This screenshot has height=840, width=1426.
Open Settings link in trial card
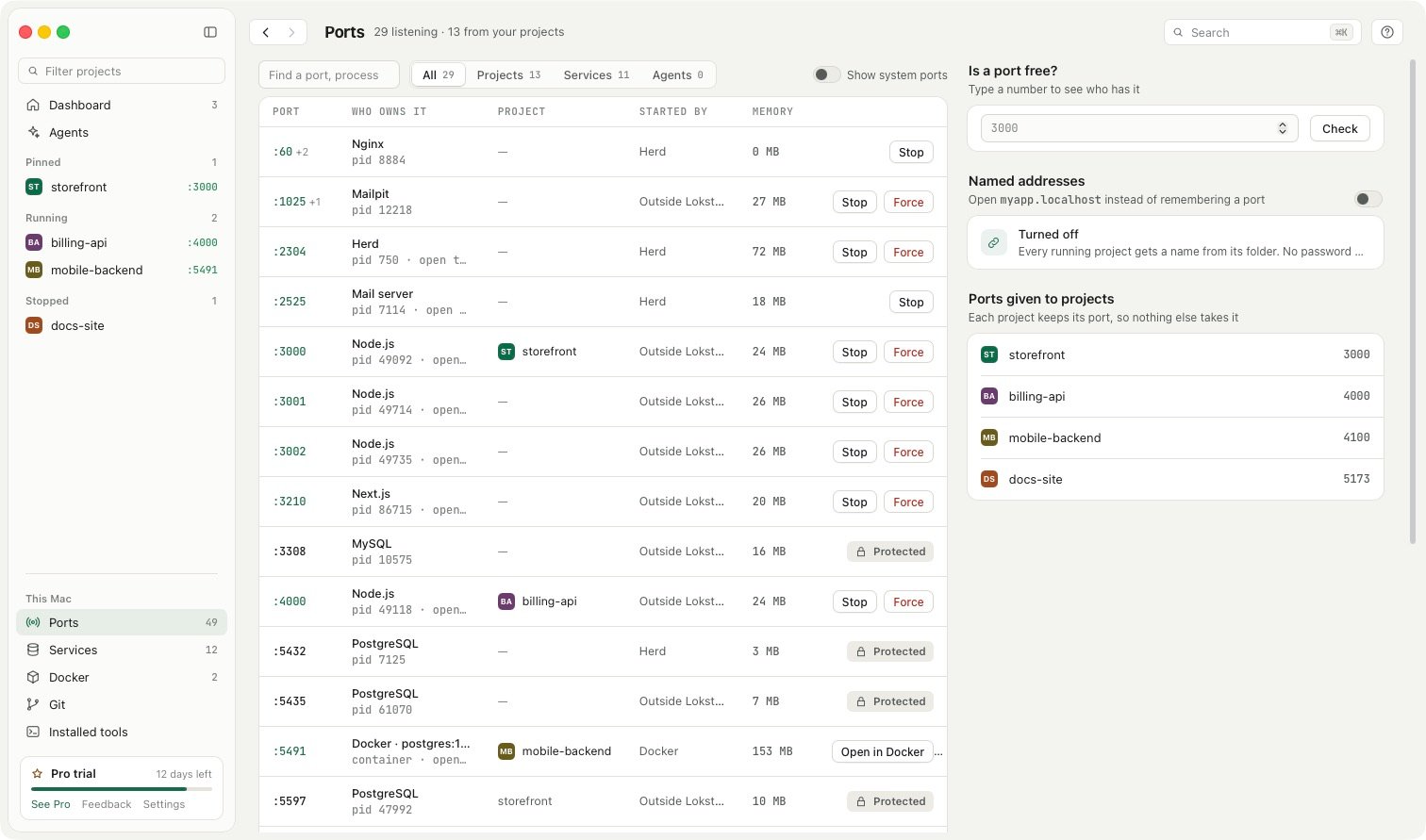164,804
